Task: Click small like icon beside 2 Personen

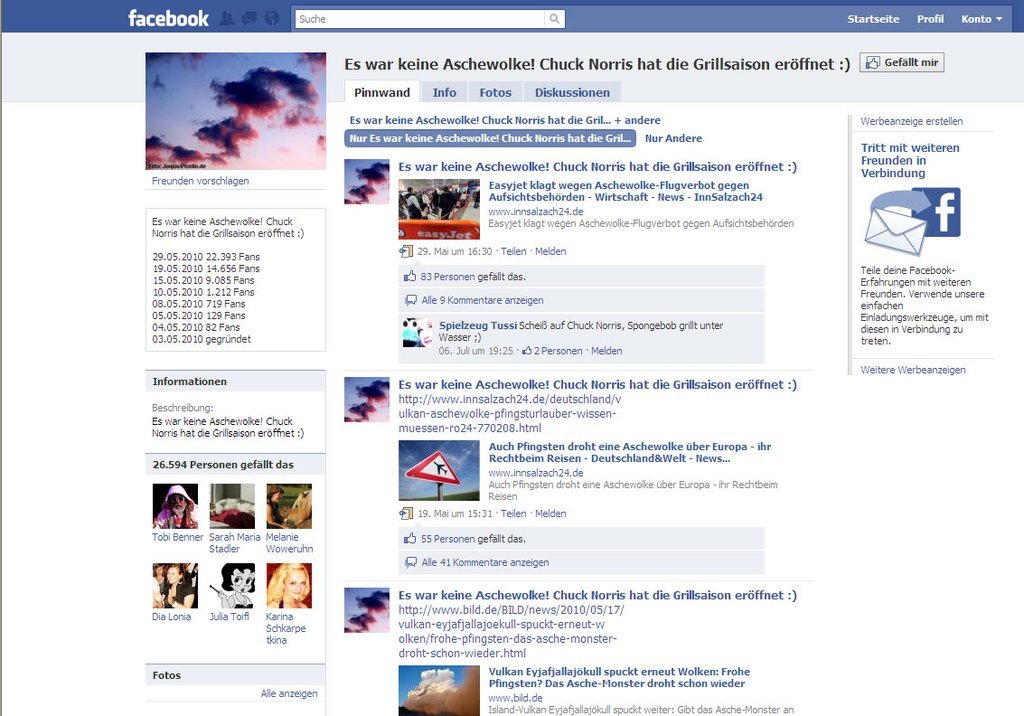Action: (527, 351)
